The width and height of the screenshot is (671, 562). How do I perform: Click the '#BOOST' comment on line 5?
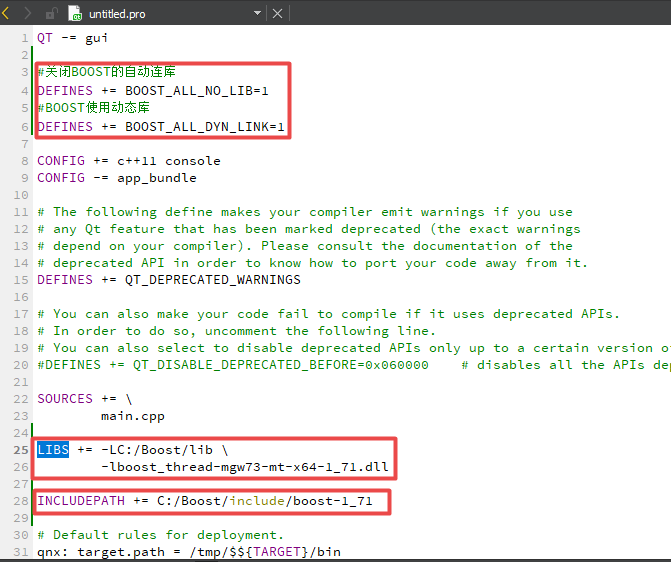tap(94, 107)
